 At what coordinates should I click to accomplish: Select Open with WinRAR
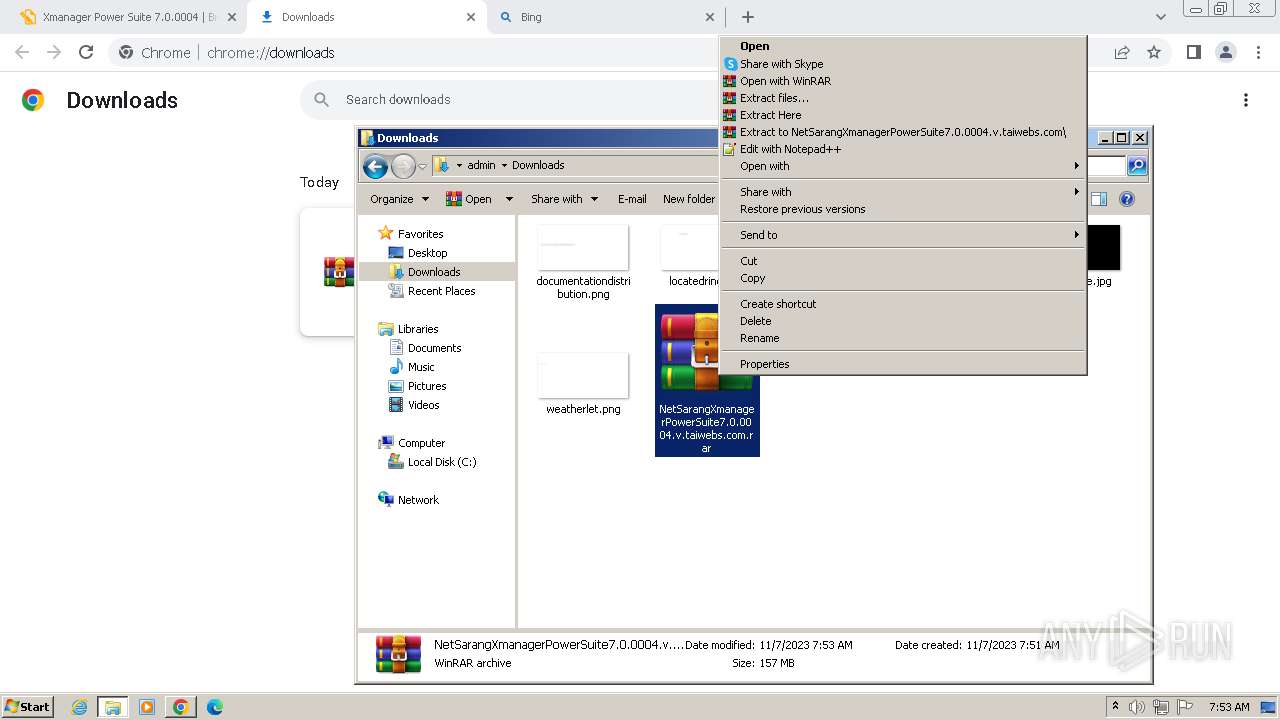pyautogui.click(x=785, y=81)
